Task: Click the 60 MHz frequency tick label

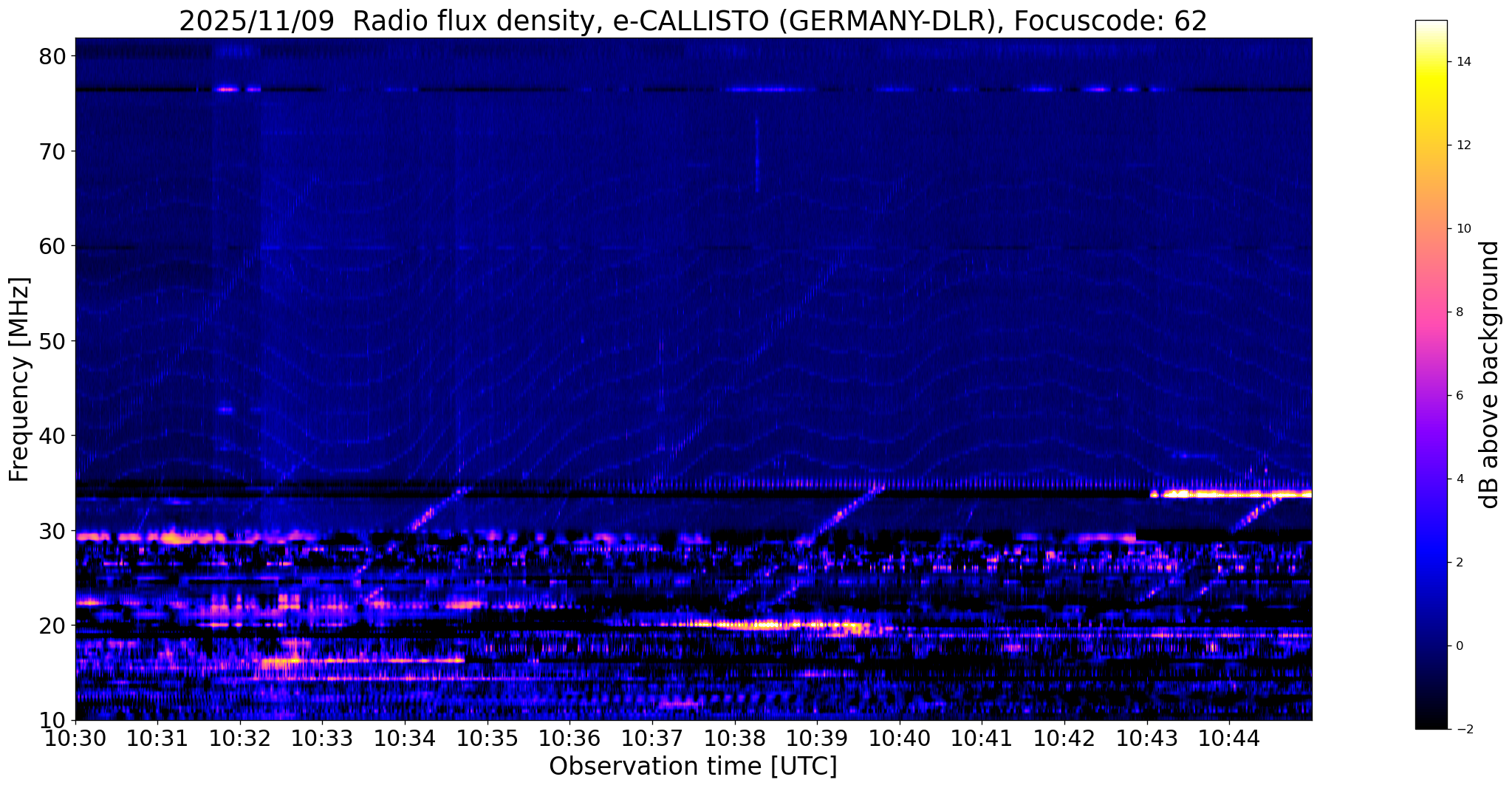Action: coord(54,246)
